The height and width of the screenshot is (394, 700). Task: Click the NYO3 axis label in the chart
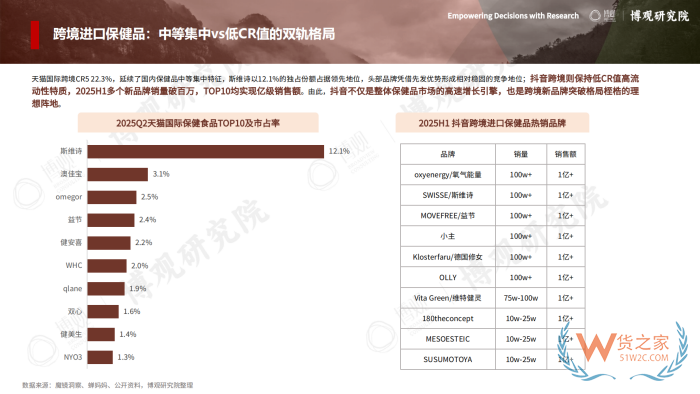pos(73,357)
